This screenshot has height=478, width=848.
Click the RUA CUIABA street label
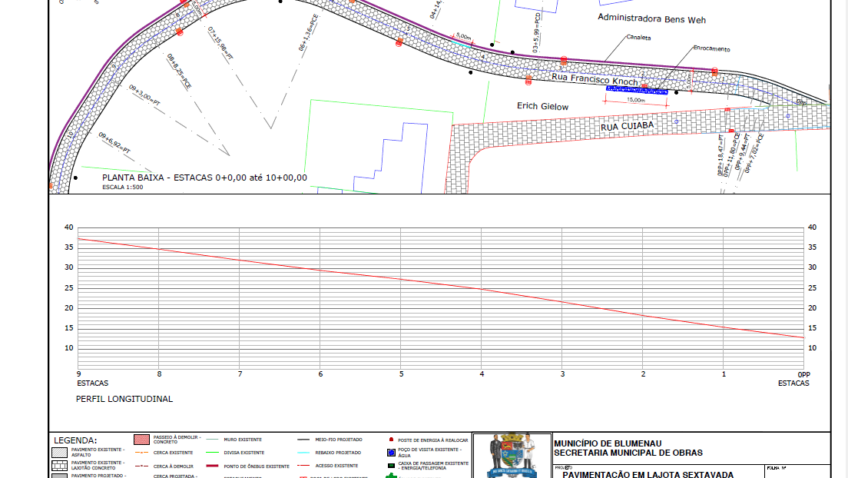(627, 127)
